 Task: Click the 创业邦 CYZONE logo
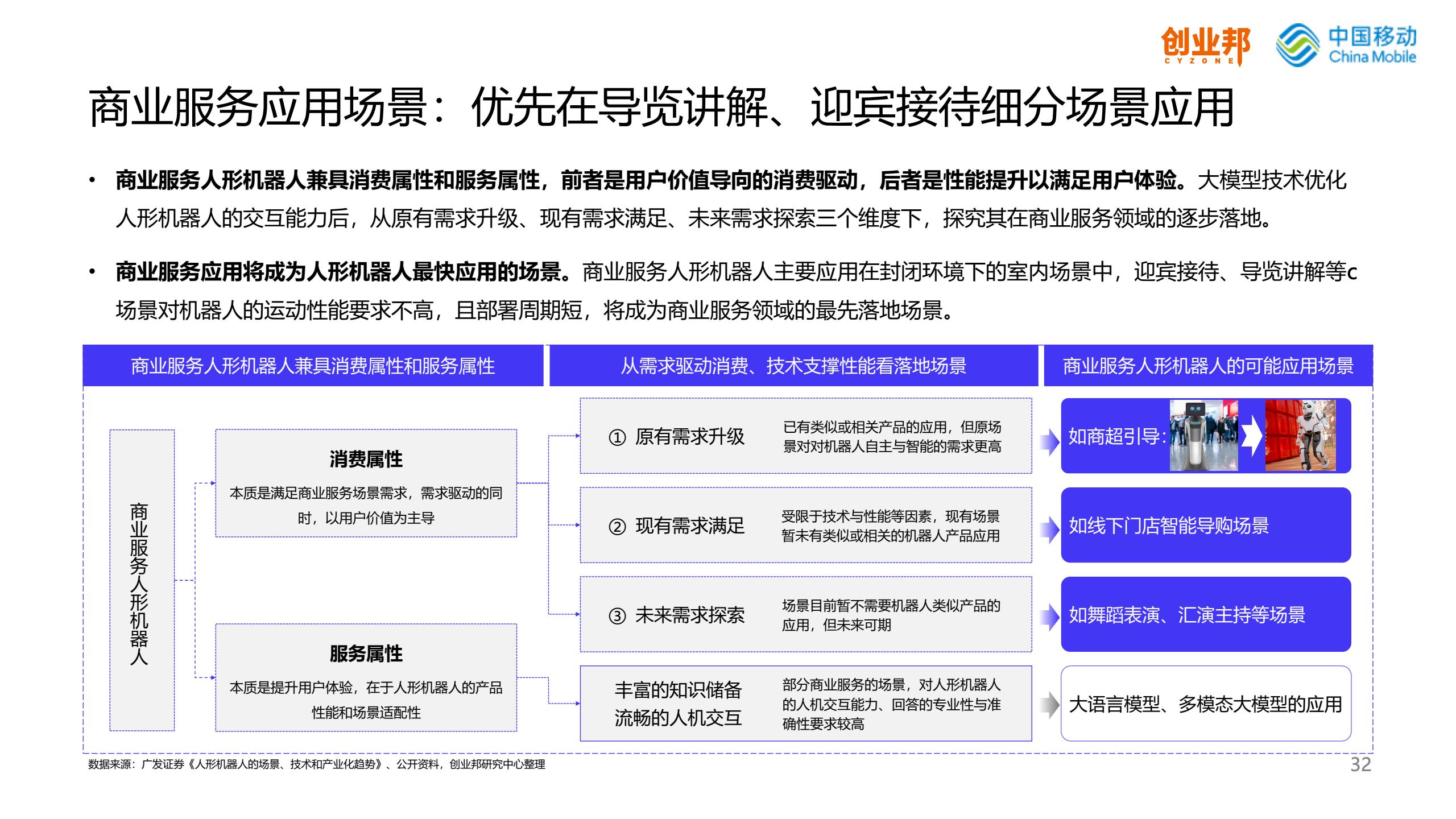click(x=1205, y=45)
